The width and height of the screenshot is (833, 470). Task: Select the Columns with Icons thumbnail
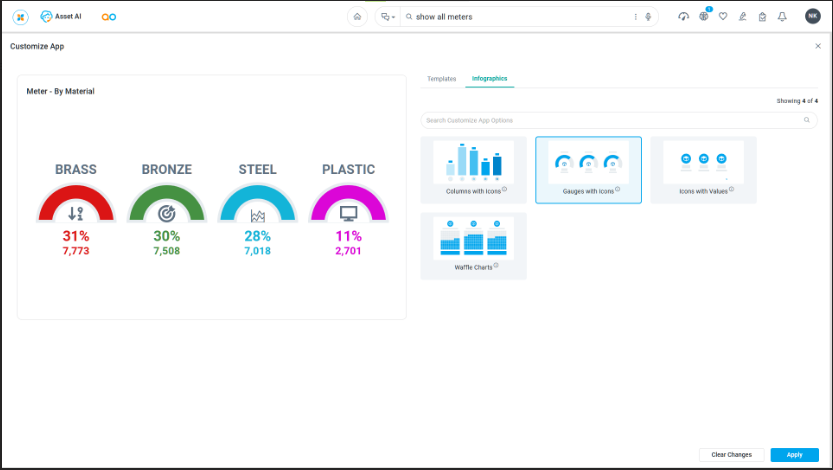click(x=473, y=168)
